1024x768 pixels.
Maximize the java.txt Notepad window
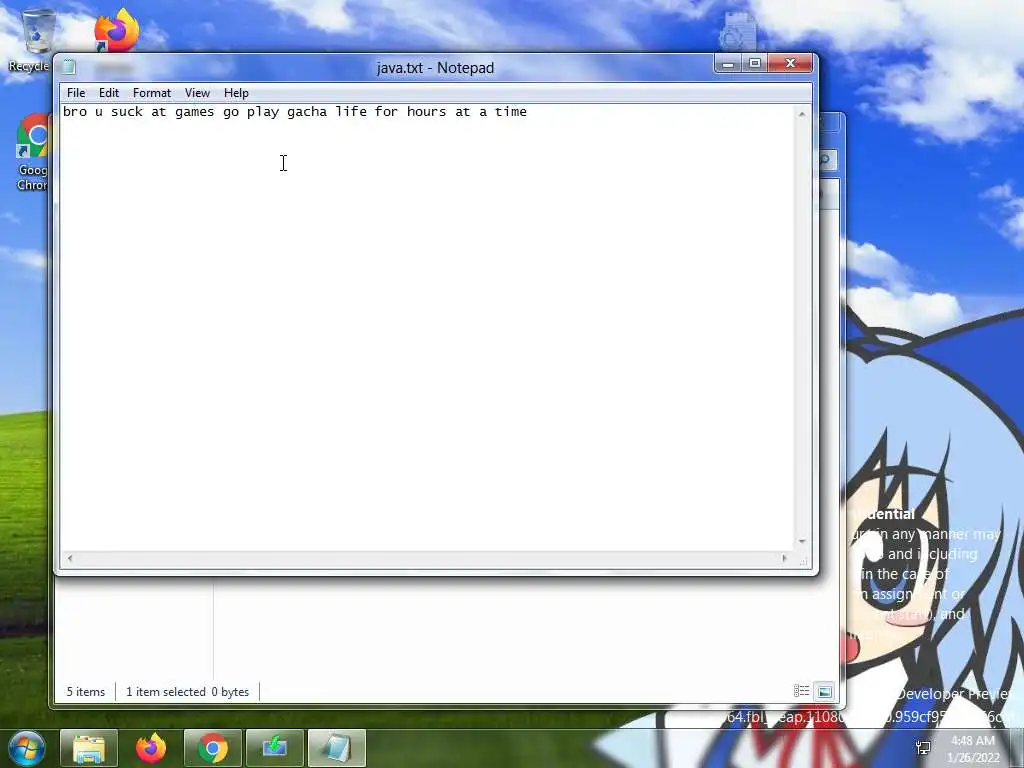tap(755, 63)
